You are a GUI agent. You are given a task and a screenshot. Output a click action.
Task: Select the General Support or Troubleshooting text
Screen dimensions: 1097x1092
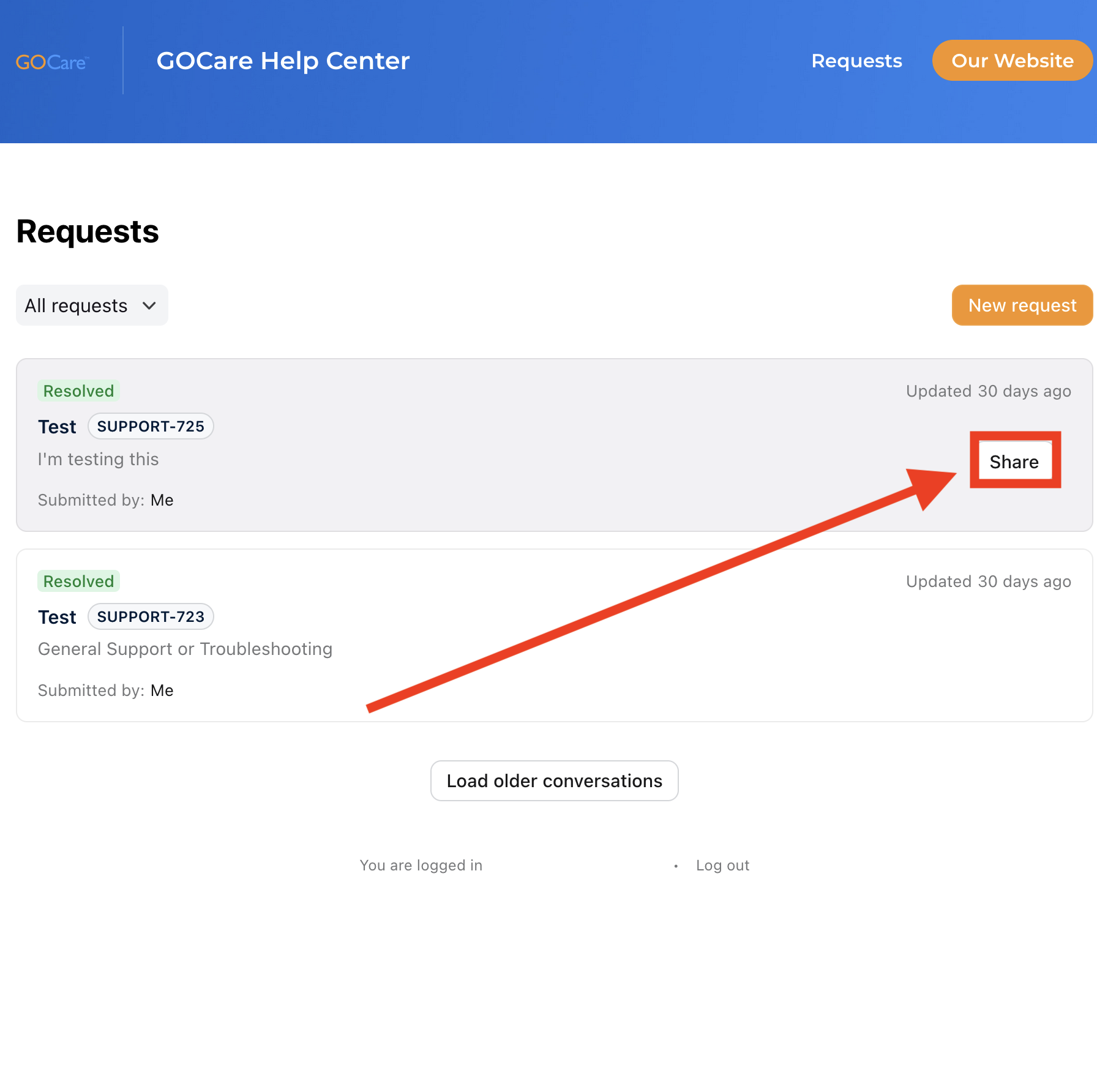point(185,649)
